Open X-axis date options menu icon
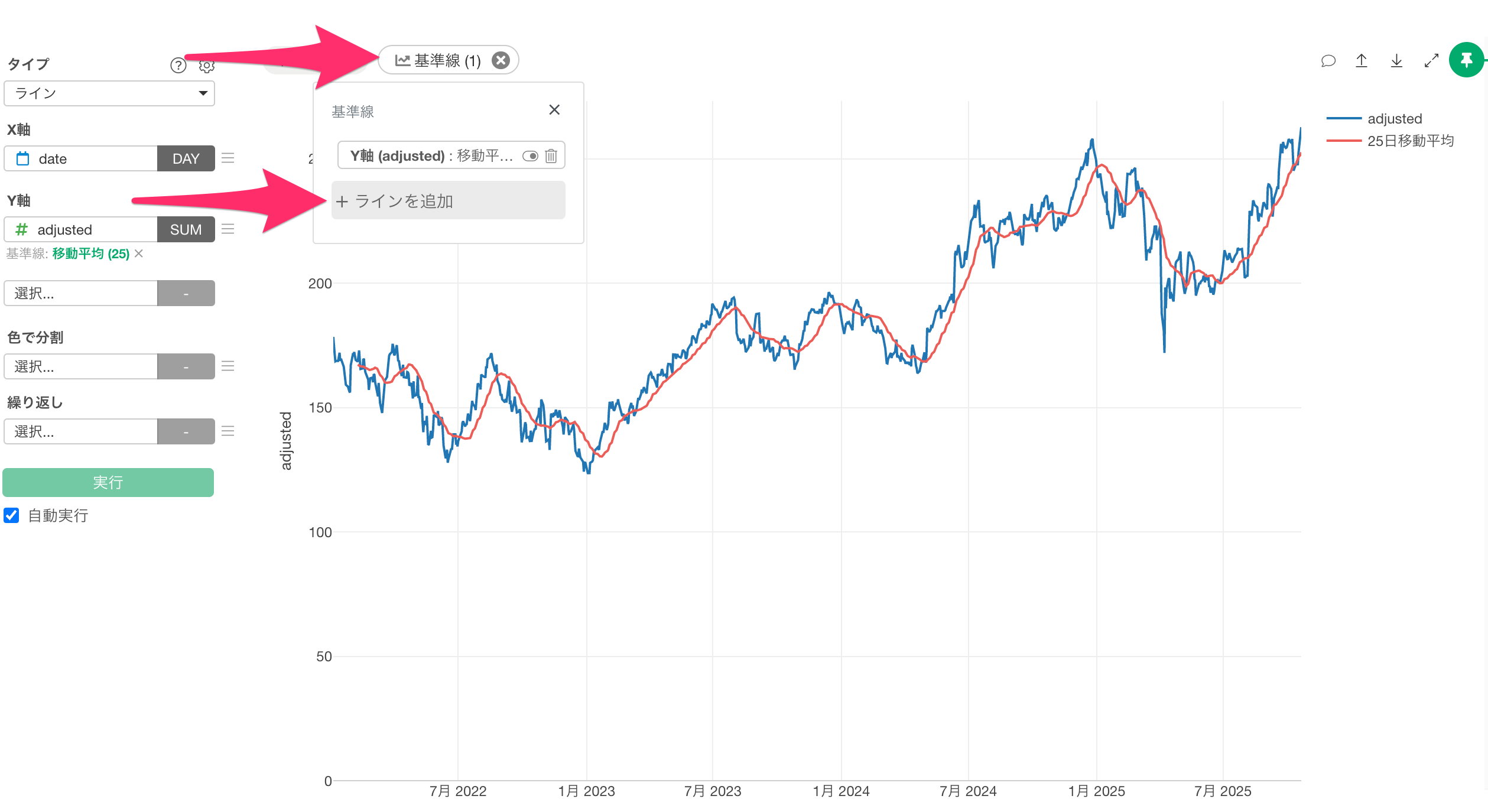This screenshot has height=812, width=1488. (228, 158)
